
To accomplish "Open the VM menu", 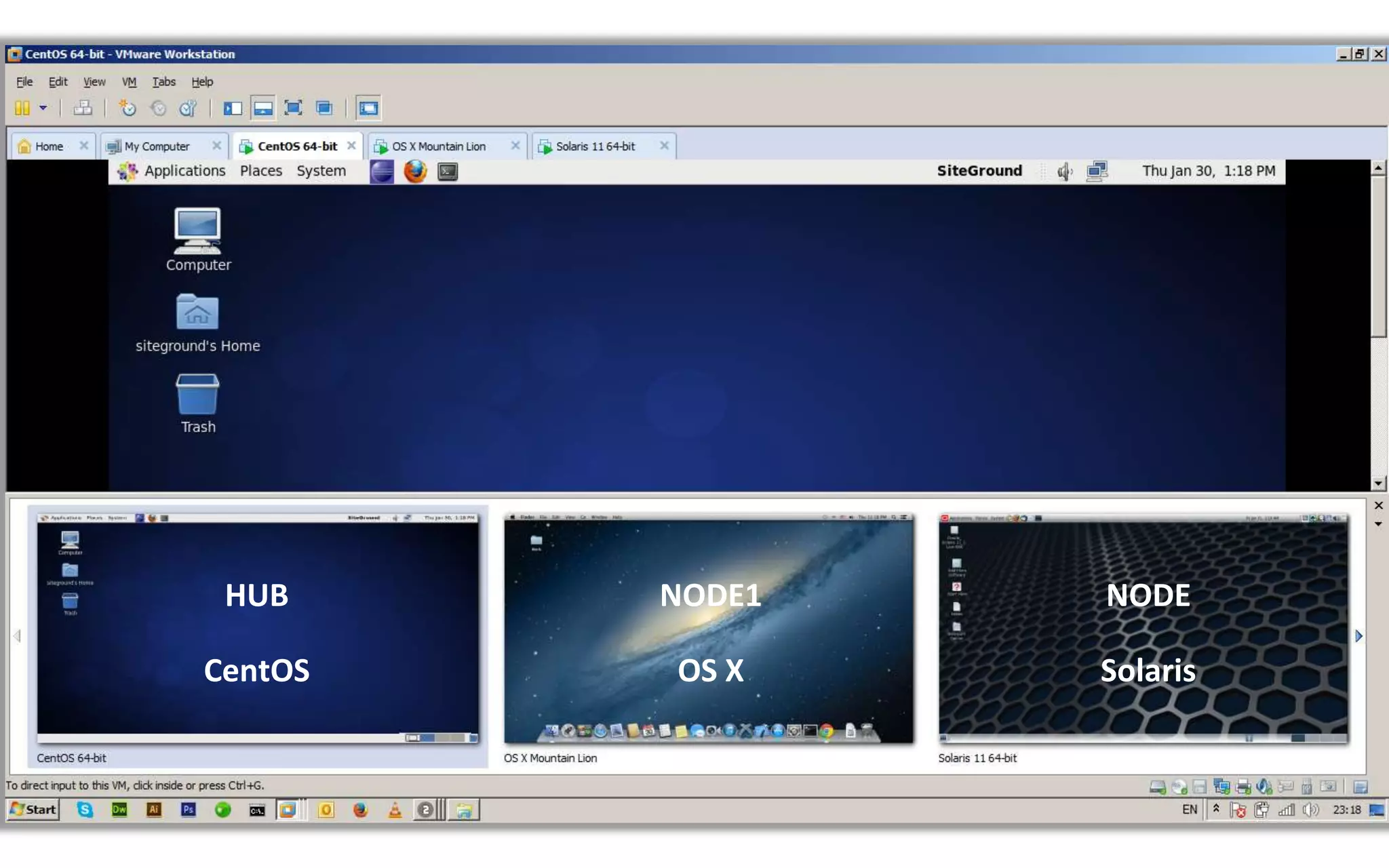I will 129,81.
